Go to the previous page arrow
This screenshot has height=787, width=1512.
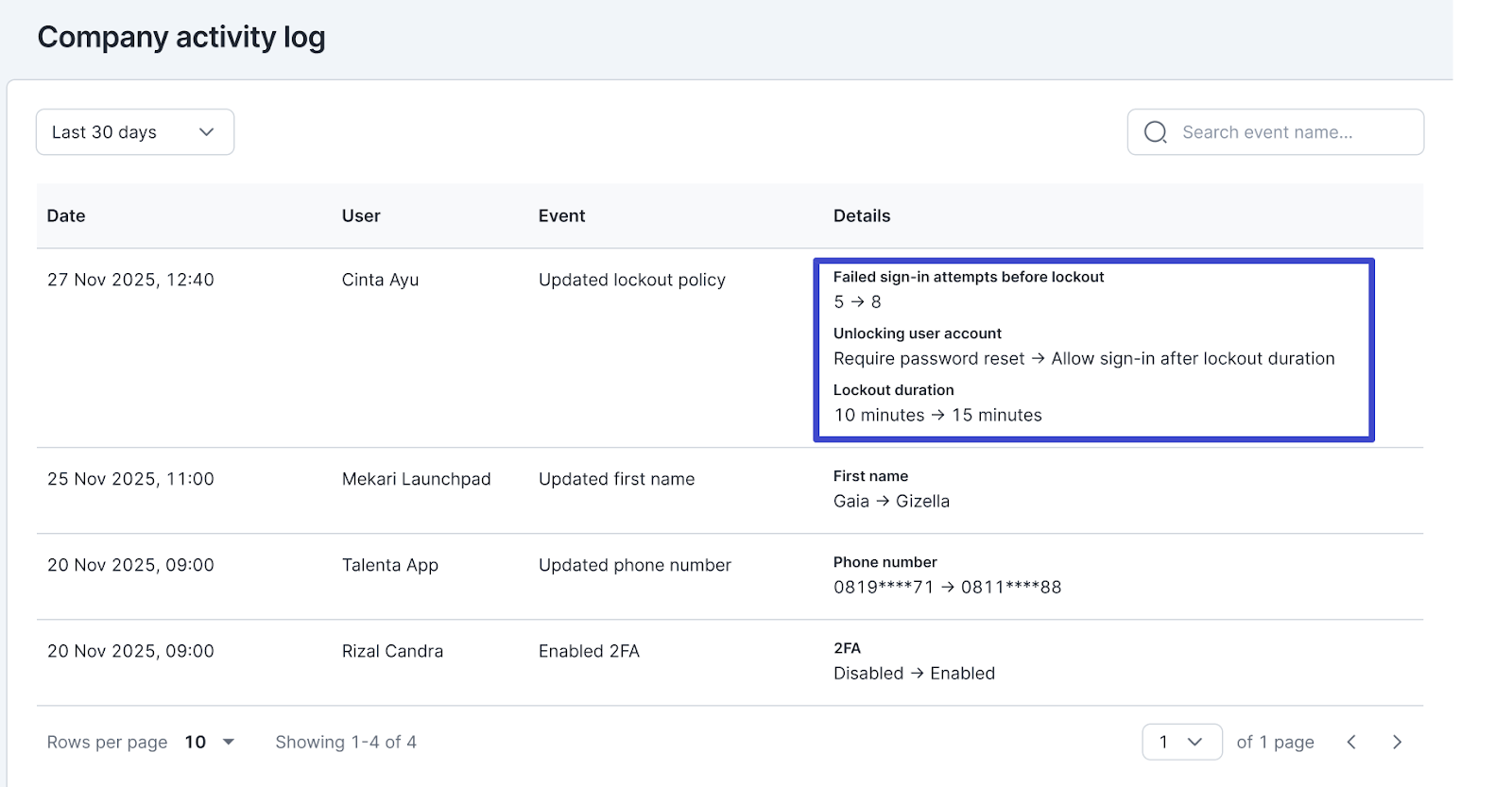tap(1351, 743)
